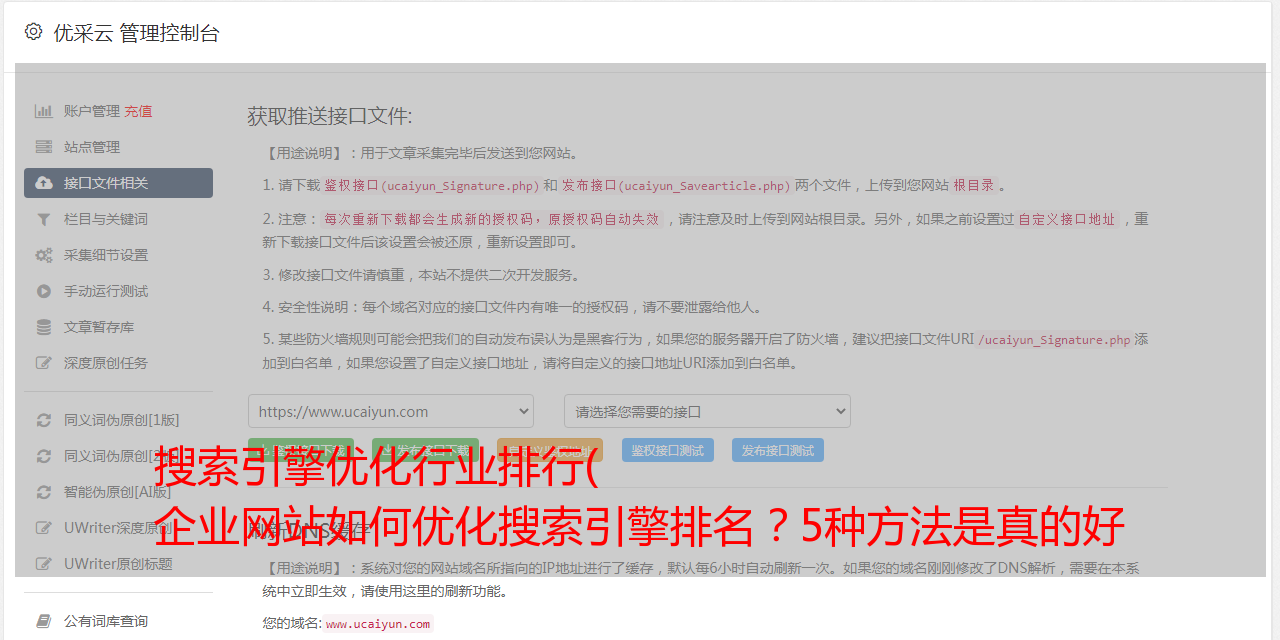Click the refresh icon for 同义词伪原创[1版]
1280x640 pixels.
[x=44, y=420]
